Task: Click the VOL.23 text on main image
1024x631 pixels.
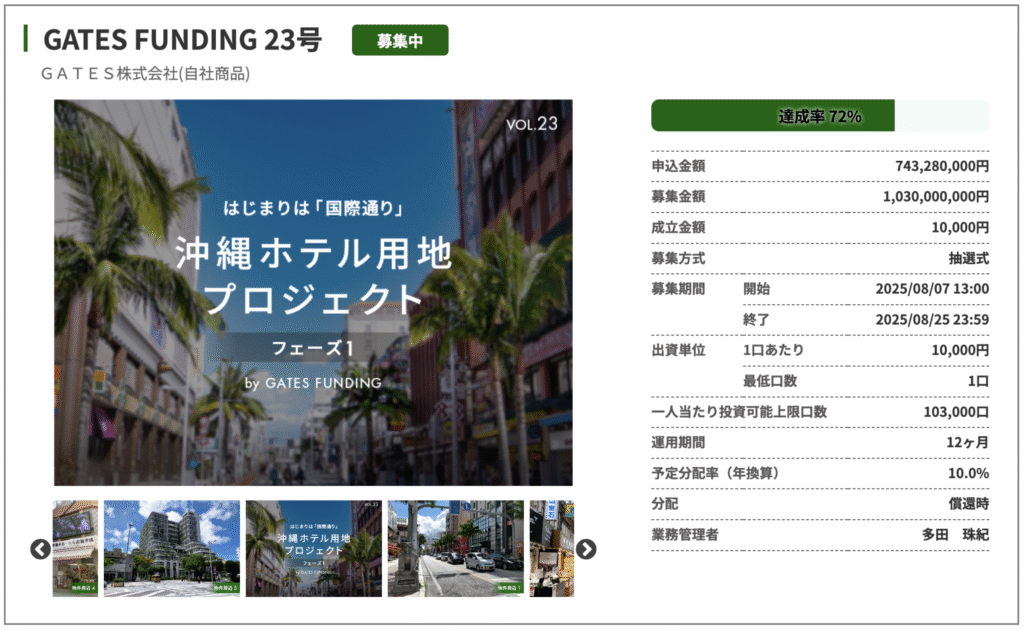Action: coord(532,124)
